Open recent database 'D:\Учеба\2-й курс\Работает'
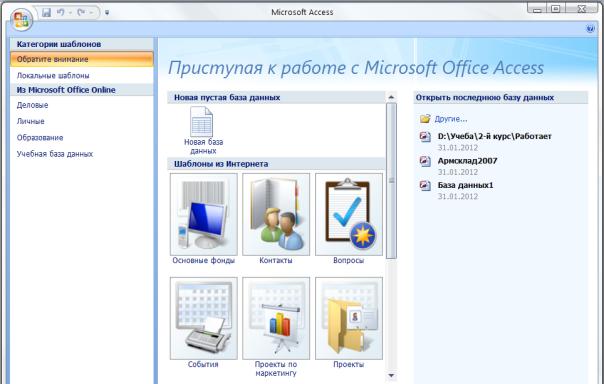604x384 pixels. [x=495, y=136]
